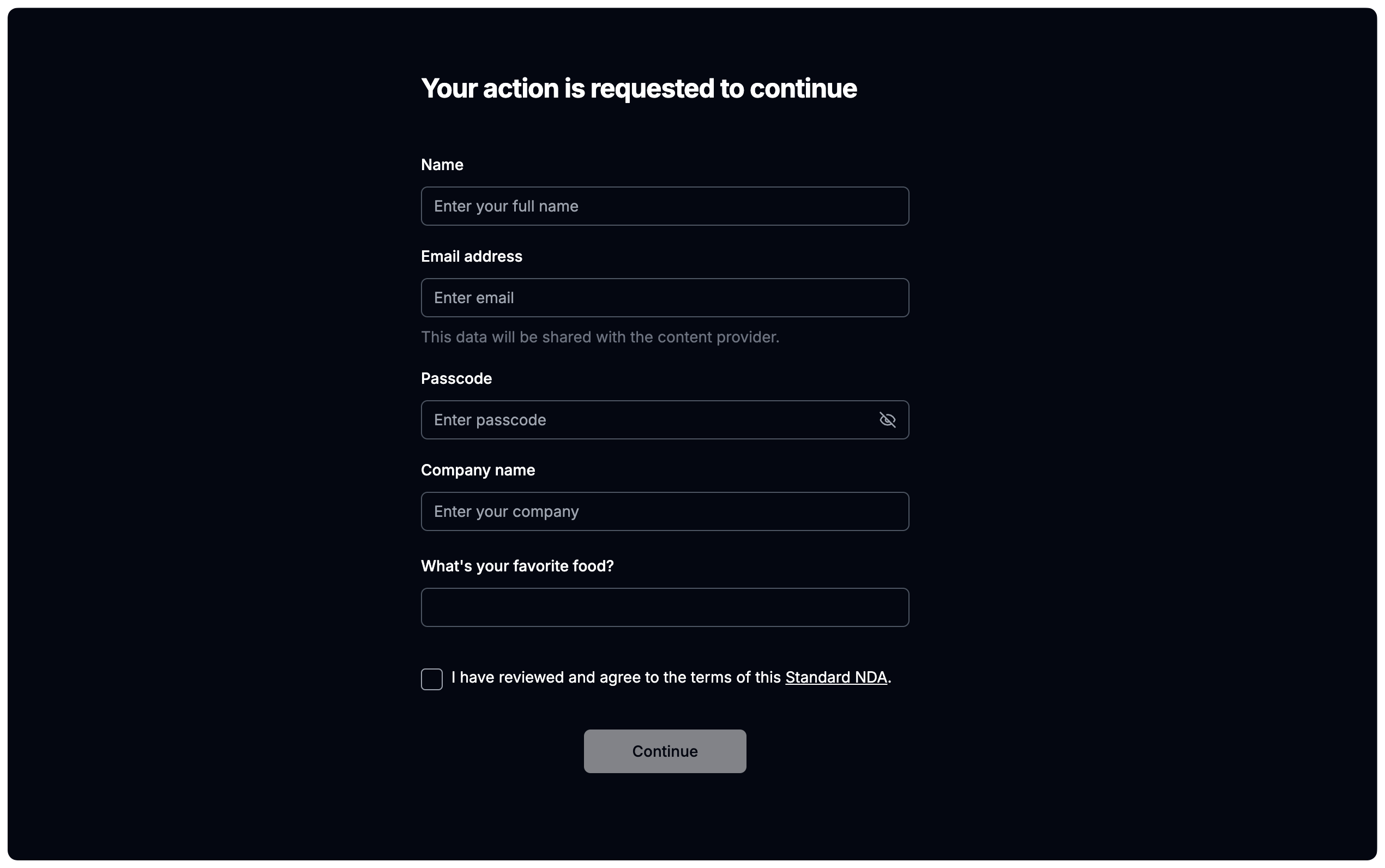The height and width of the screenshot is (868, 1385).
Task: Click the Continue button
Action: click(665, 751)
